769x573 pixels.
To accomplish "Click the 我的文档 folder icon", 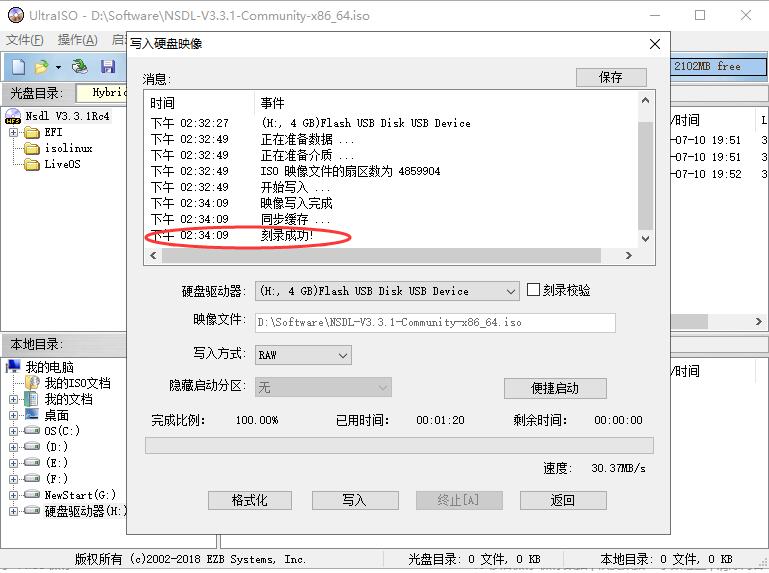I will pos(32,399).
